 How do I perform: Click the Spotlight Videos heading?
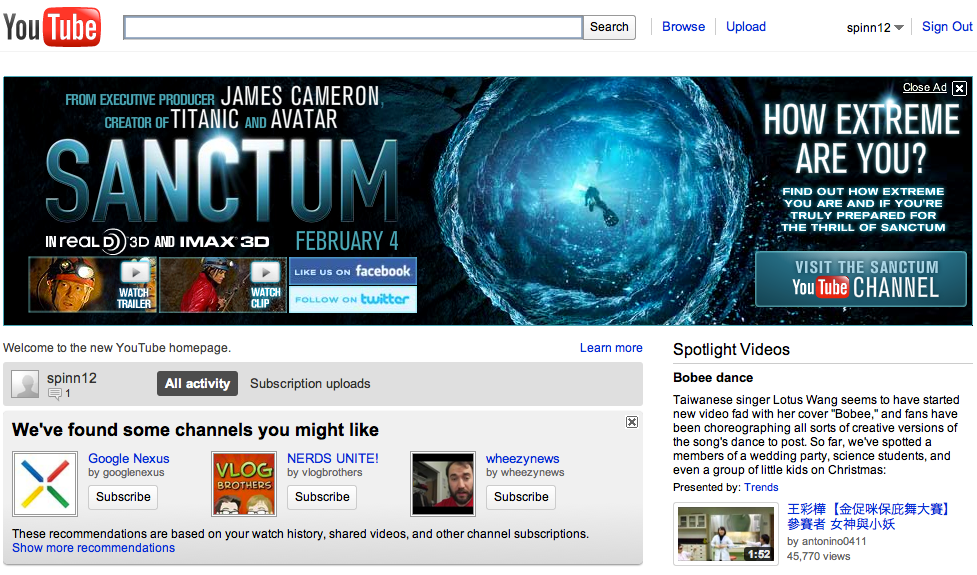point(732,349)
